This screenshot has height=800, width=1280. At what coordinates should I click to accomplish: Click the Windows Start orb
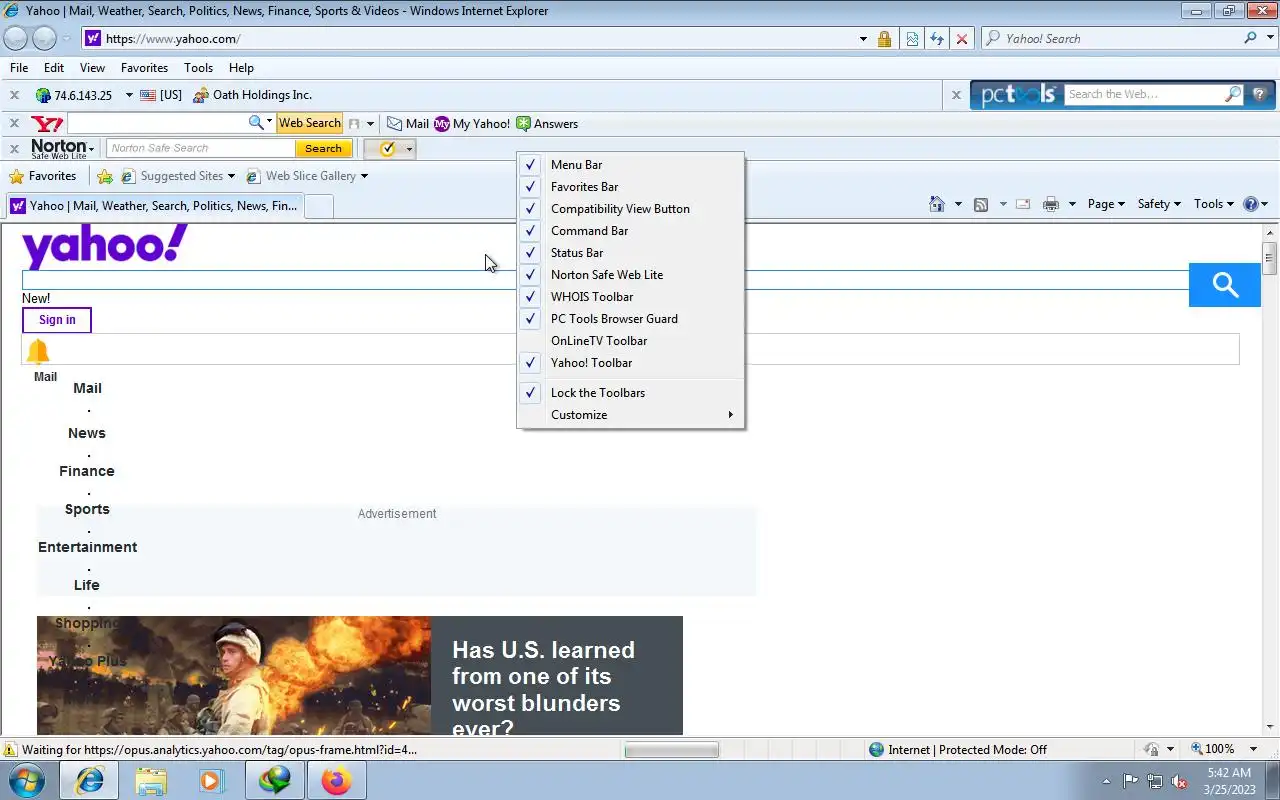(x=25, y=780)
